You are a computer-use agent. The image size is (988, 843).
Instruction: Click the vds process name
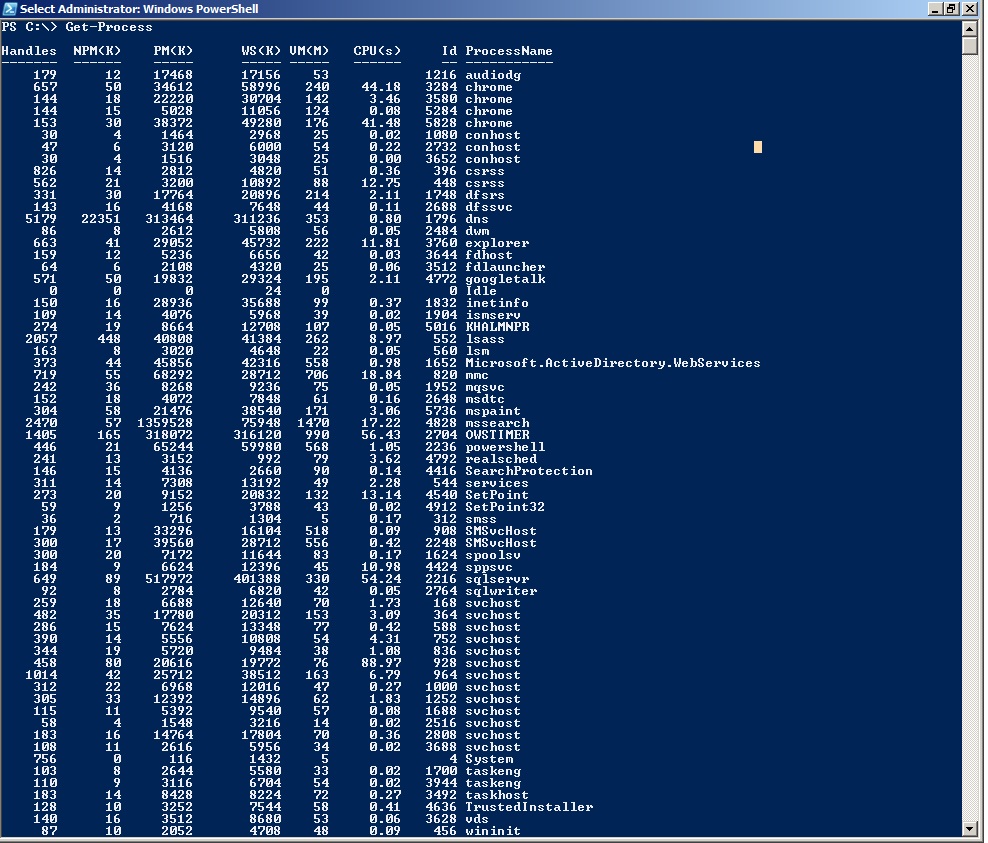tap(477, 819)
